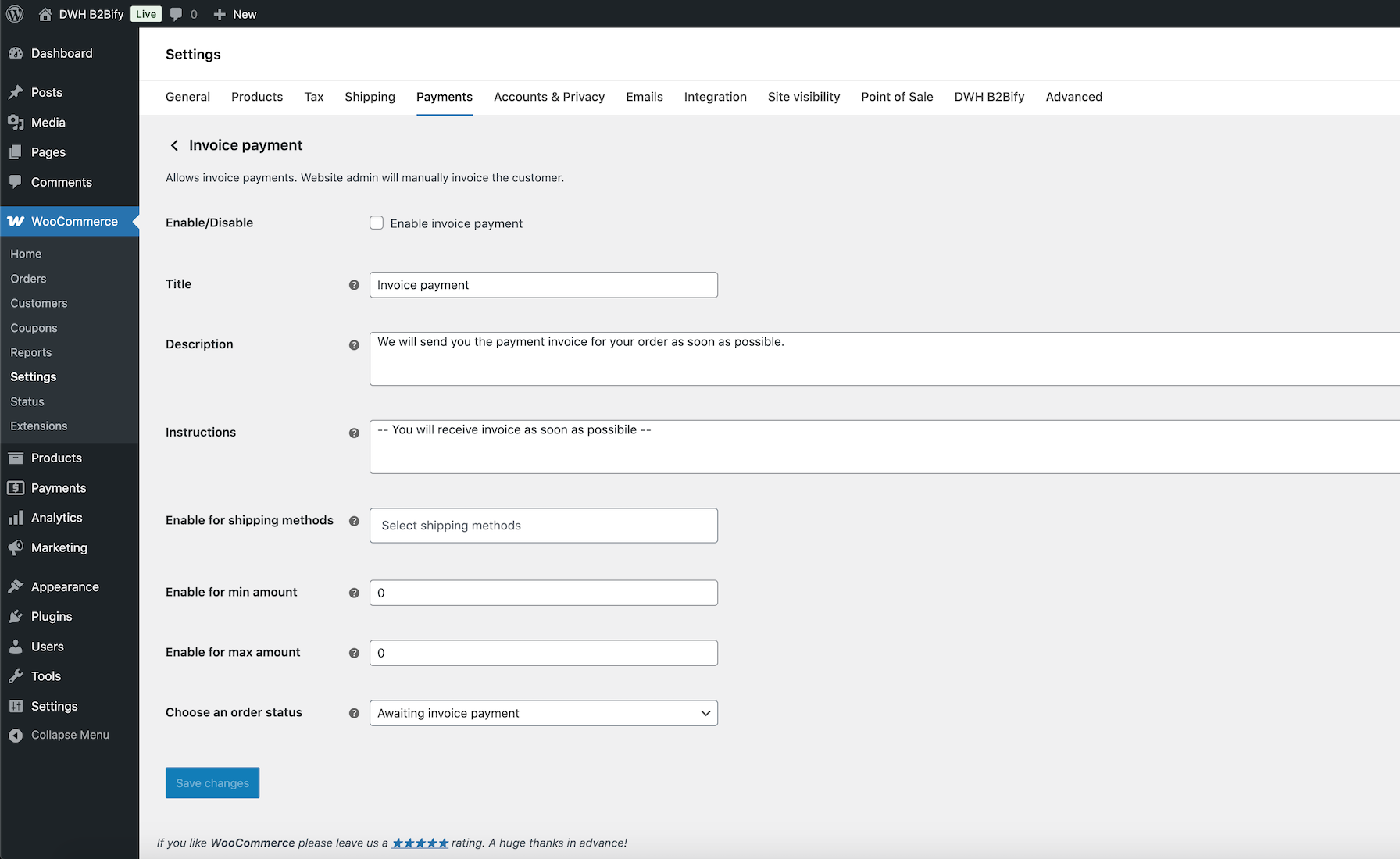This screenshot has width=1400, height=859.
Task: Click the sidebar Settings sliders icon
Action: point(16,706)
